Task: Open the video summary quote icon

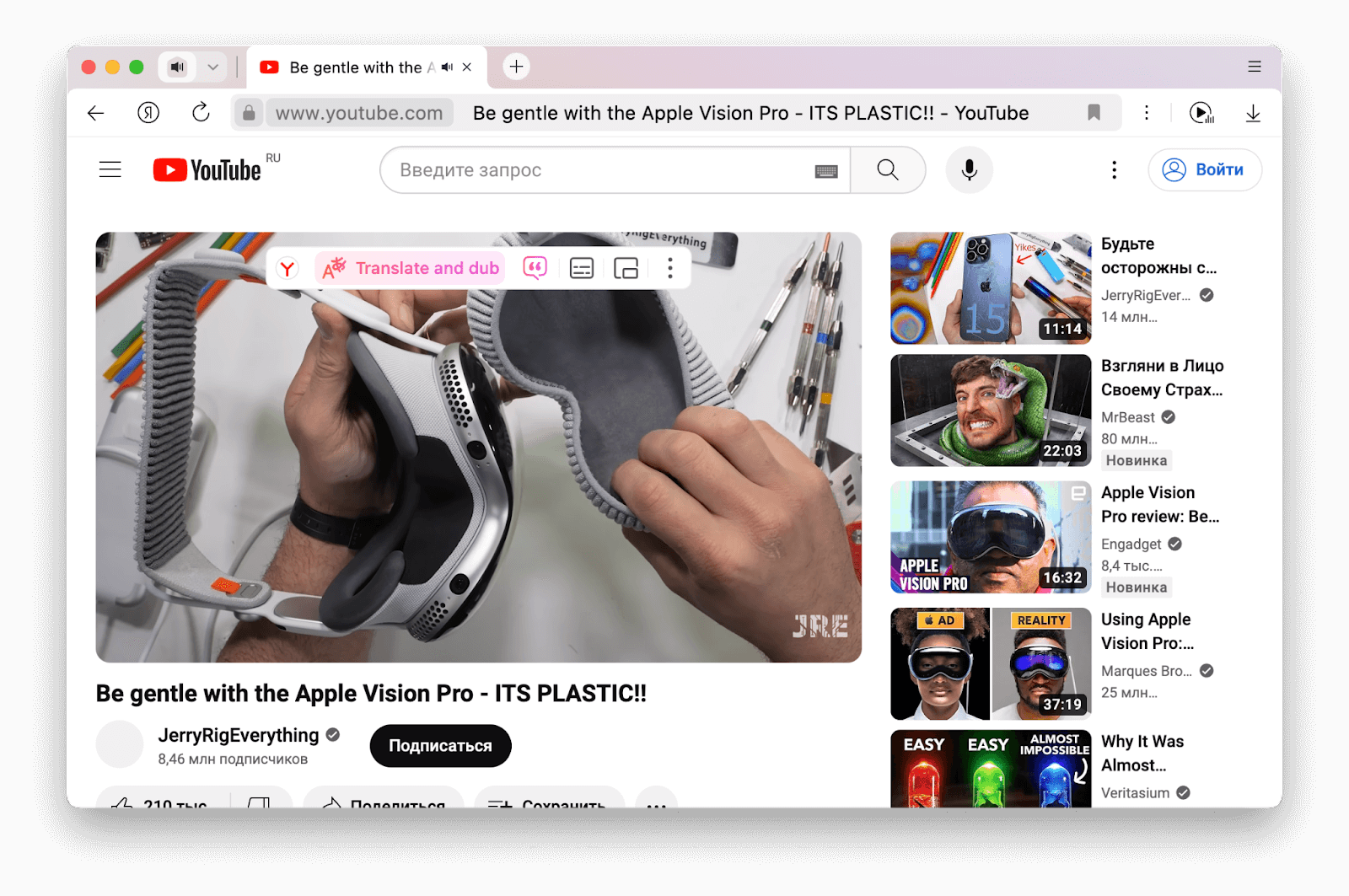Action: (535, 268)
